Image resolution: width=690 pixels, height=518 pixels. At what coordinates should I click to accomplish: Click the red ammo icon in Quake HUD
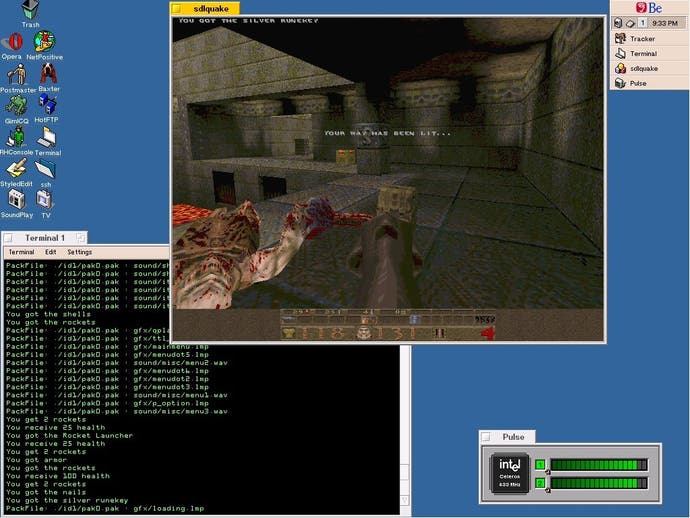(x=487, y=334)
